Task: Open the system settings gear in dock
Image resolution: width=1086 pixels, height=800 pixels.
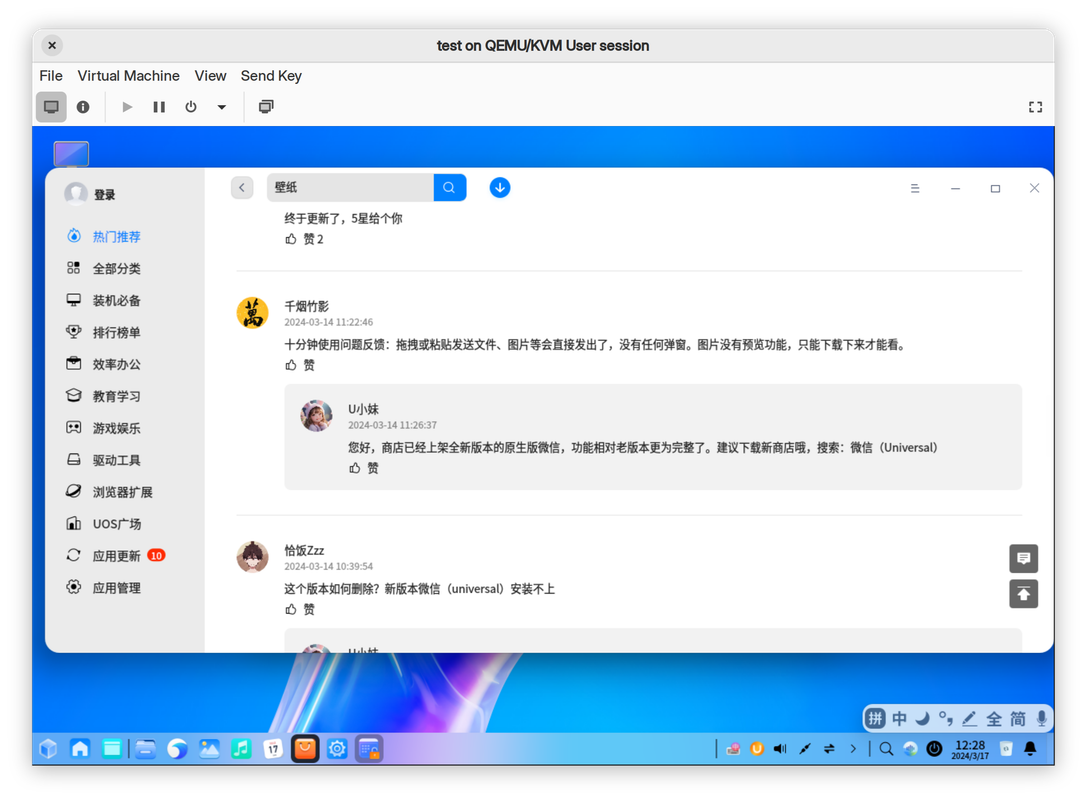Action: [337, 749]
